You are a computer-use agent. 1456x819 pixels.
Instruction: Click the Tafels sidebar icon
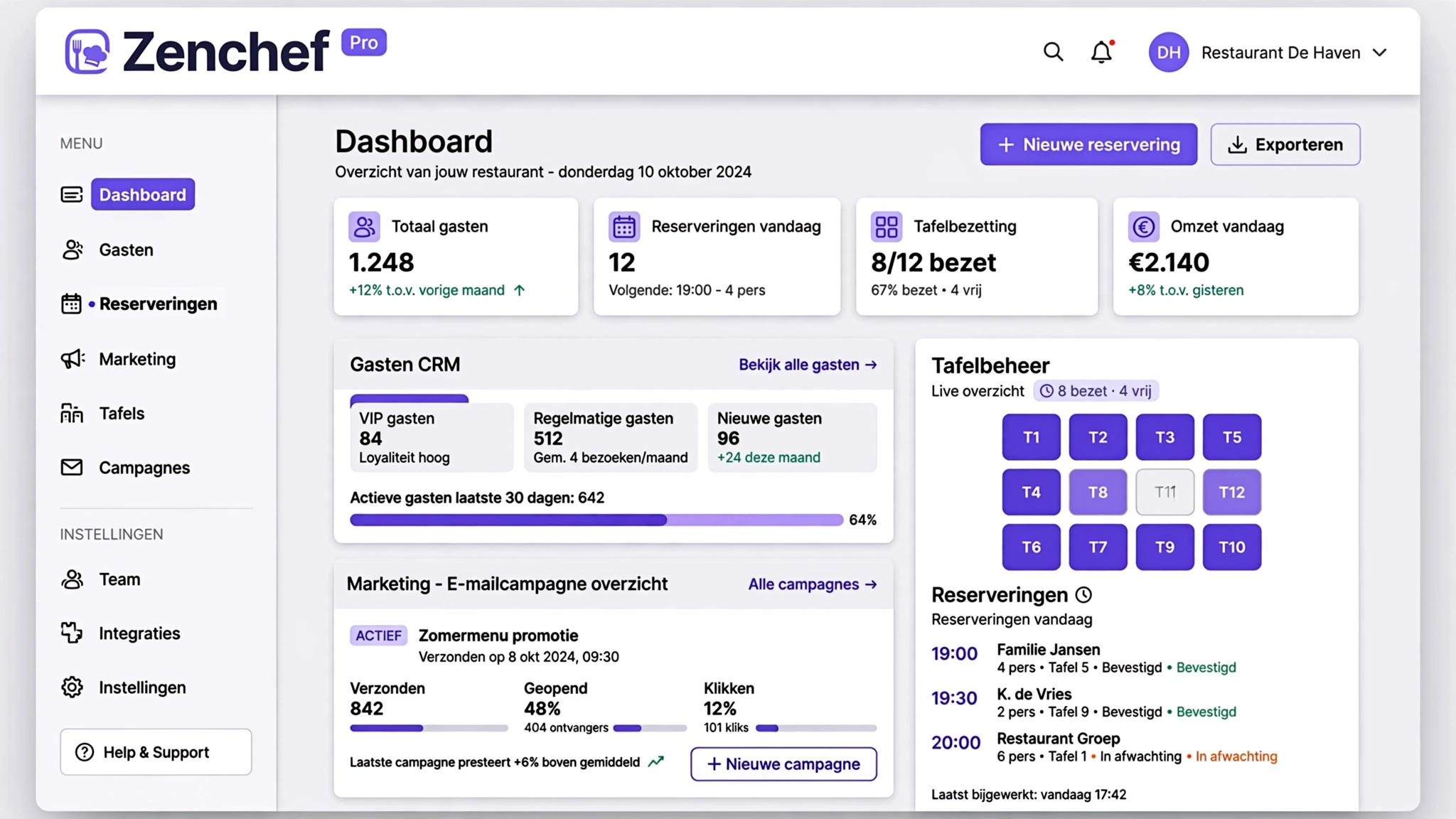coord(72,413)
